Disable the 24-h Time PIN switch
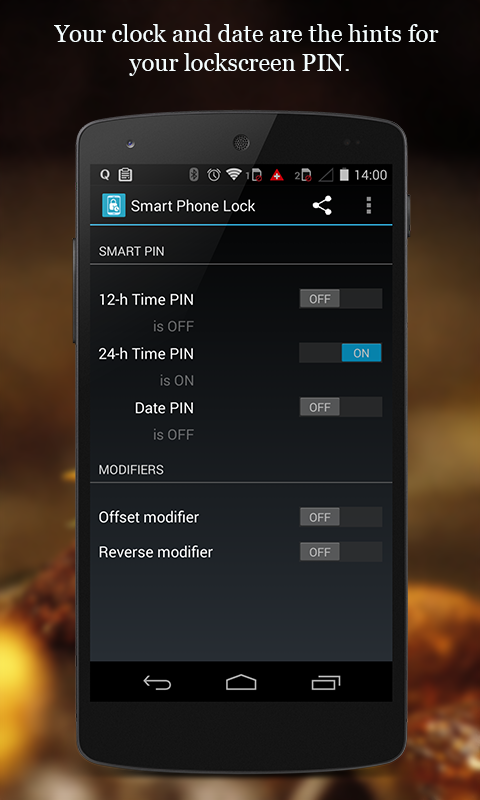The height and width of the screenshot is (800, 480). [340, 353]
